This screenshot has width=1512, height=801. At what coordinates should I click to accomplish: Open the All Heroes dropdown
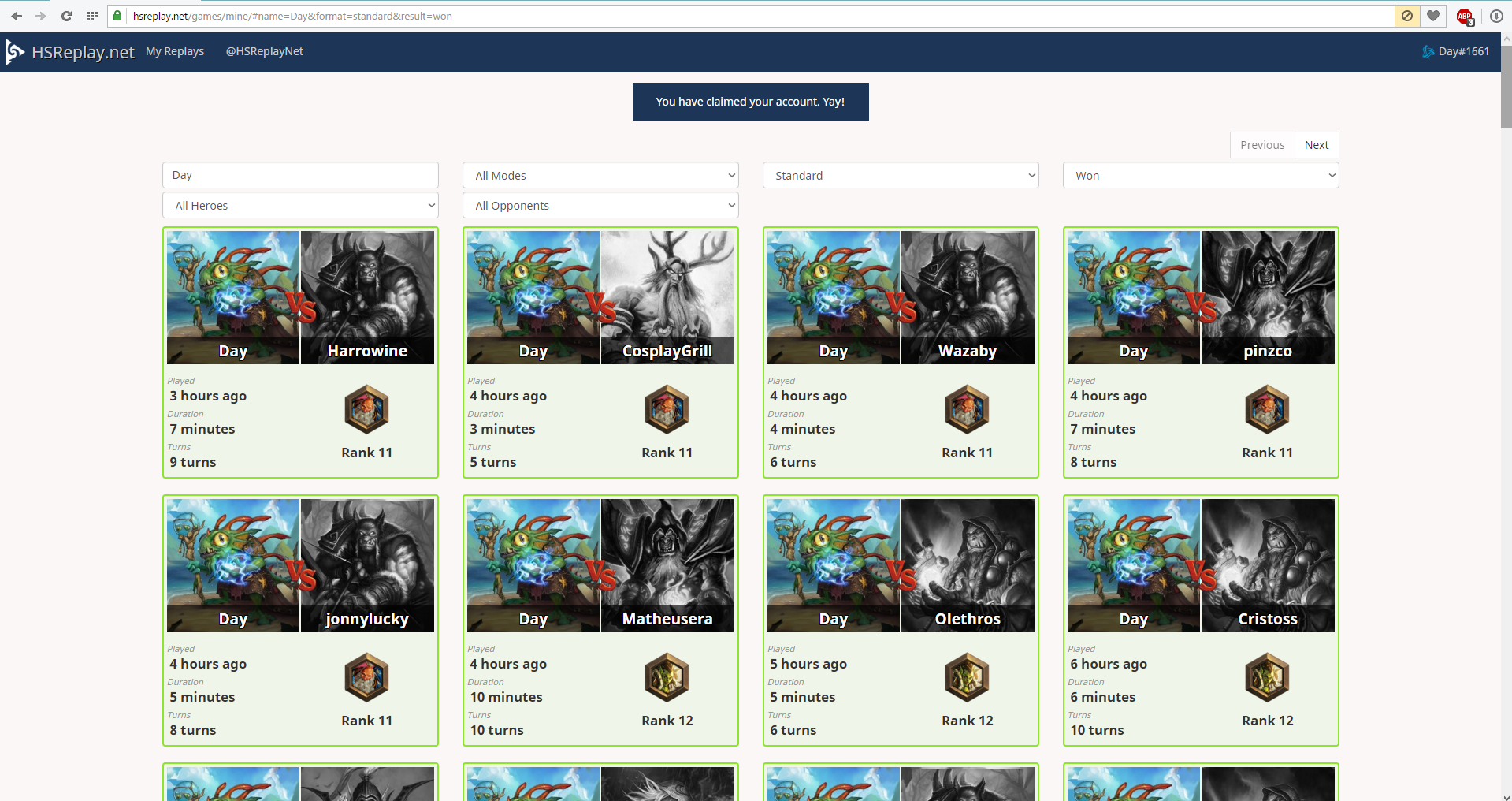(x=300, y=205)
